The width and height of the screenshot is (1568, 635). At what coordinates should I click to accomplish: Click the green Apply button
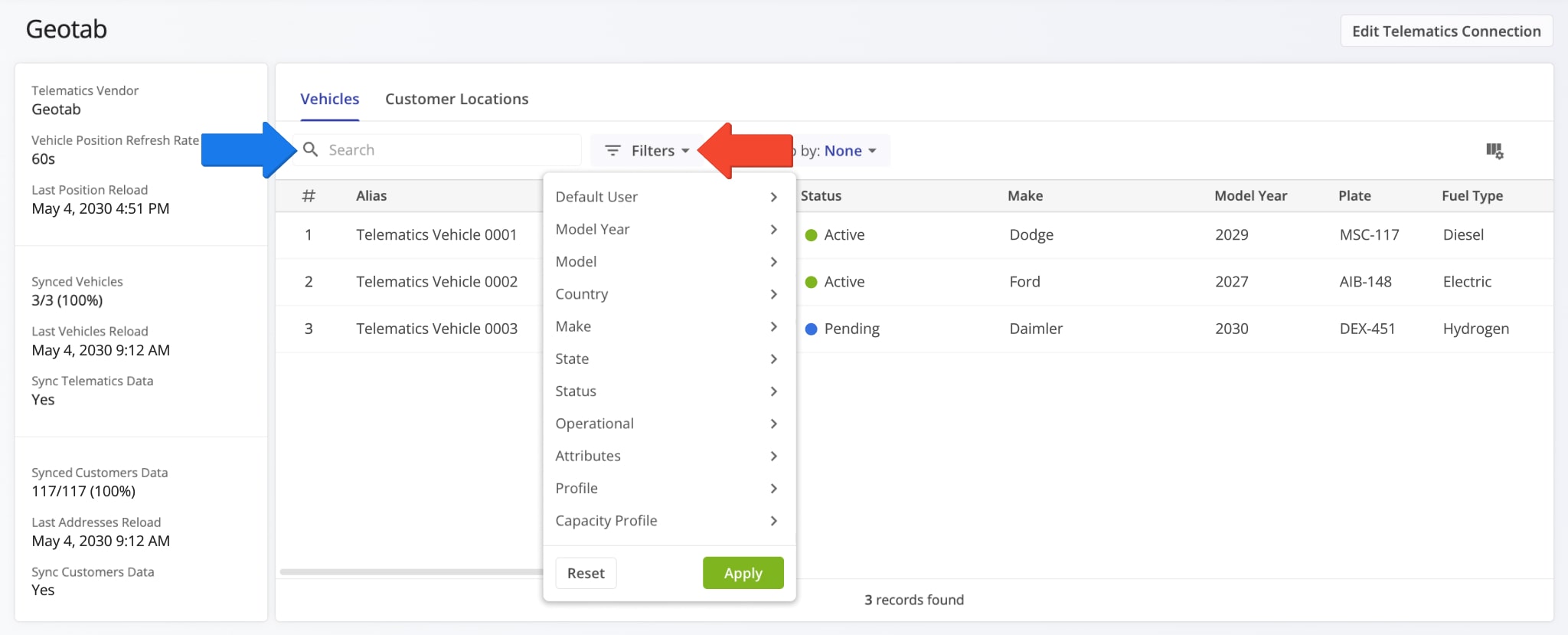pos(743,573)
